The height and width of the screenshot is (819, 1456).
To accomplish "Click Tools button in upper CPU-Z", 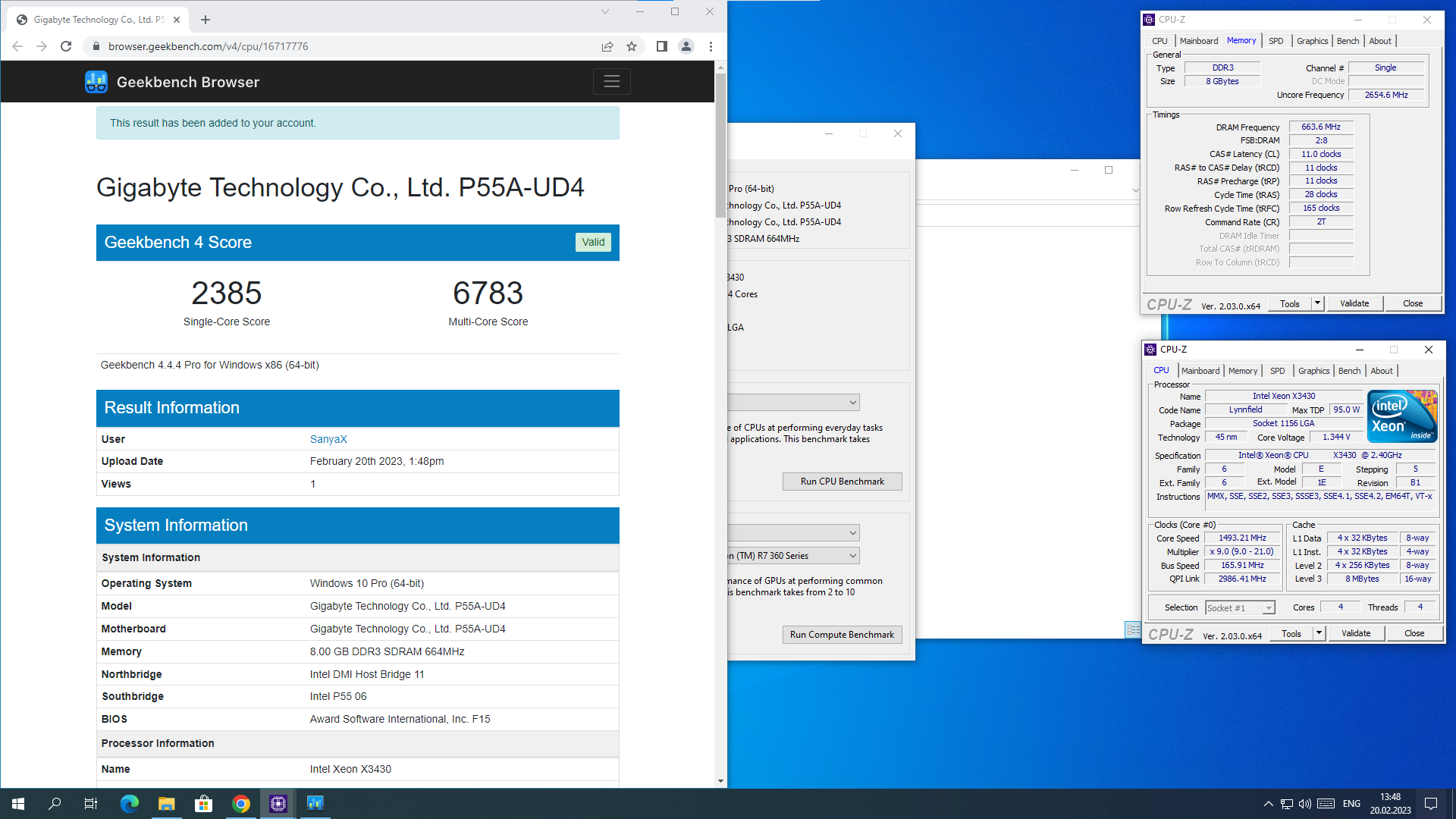I will [x=1290, y=303].
